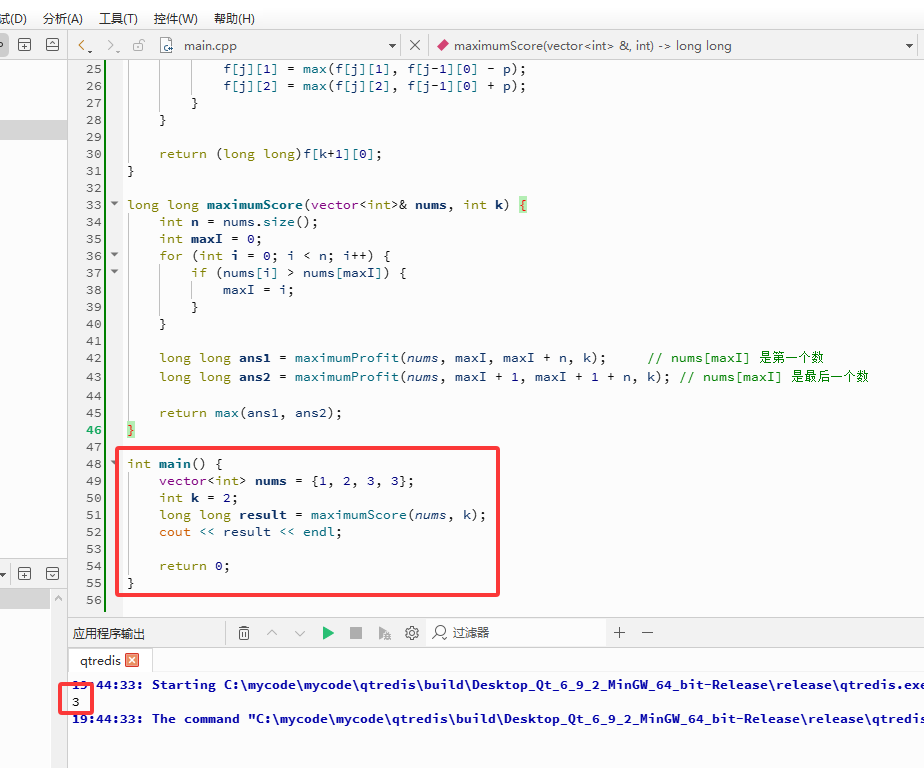Open the 工具(T) menu

(118, 19)
